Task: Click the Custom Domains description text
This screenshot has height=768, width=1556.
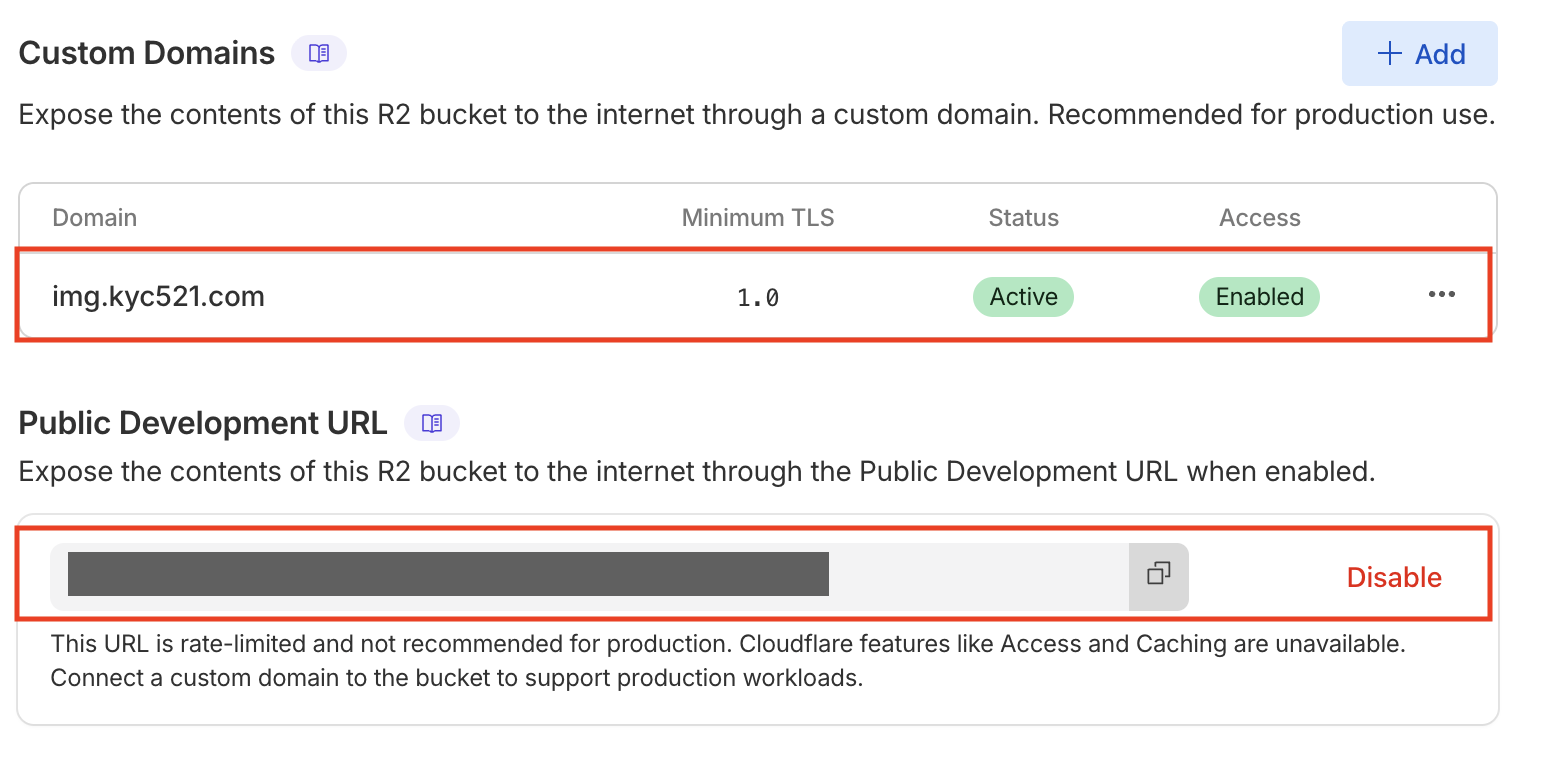Action: coord(756,115)
